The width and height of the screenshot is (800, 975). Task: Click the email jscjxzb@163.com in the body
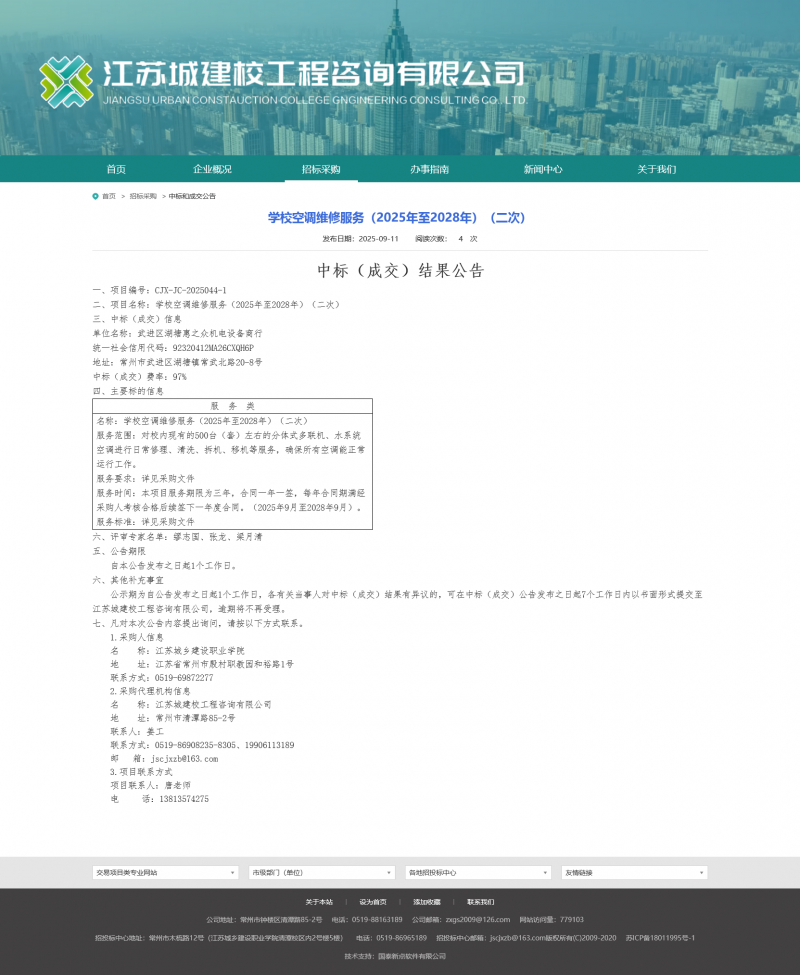pyautogui.click(x=185, y=759)
